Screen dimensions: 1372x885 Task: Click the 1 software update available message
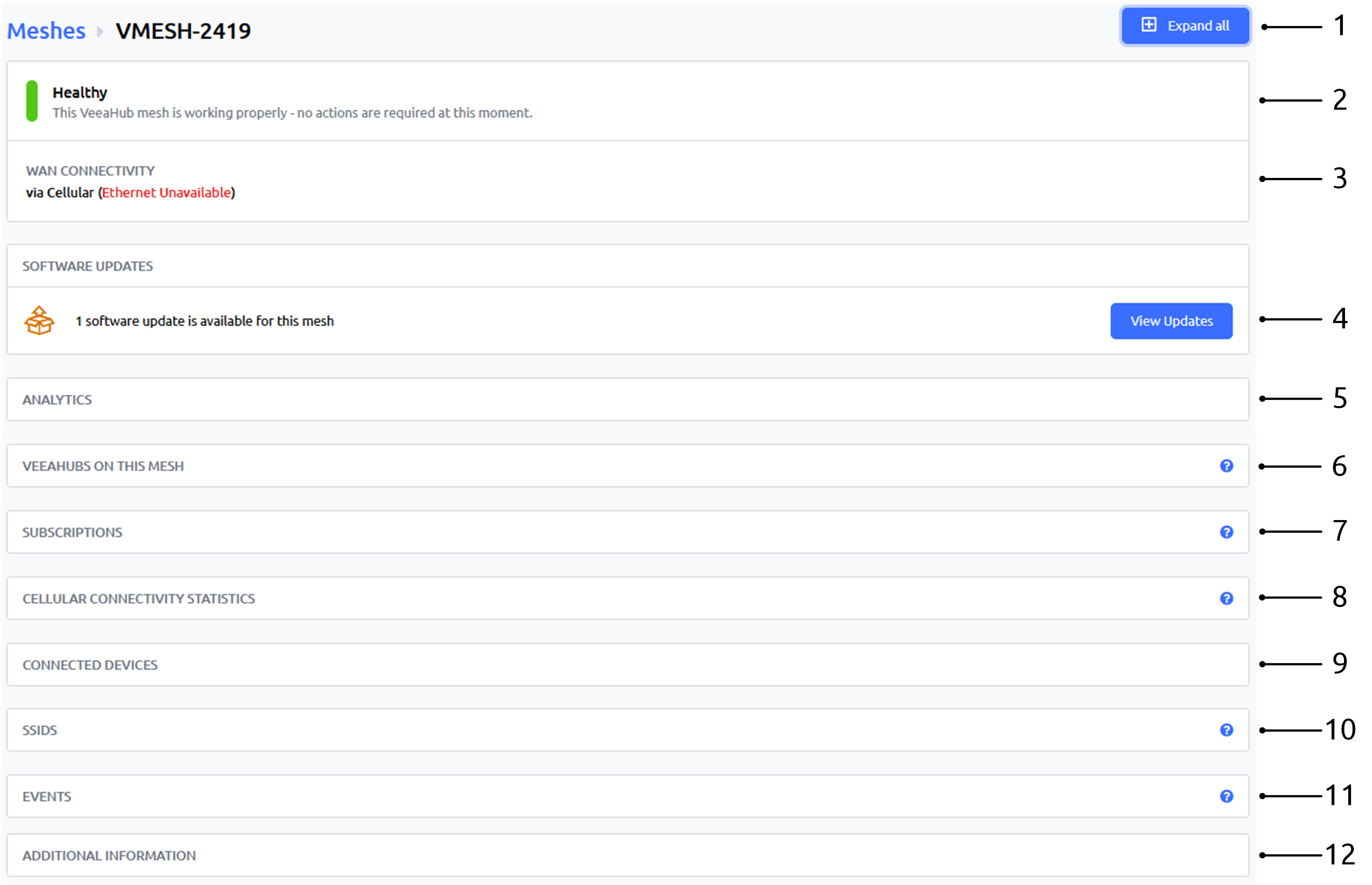[x=204, y=321]
